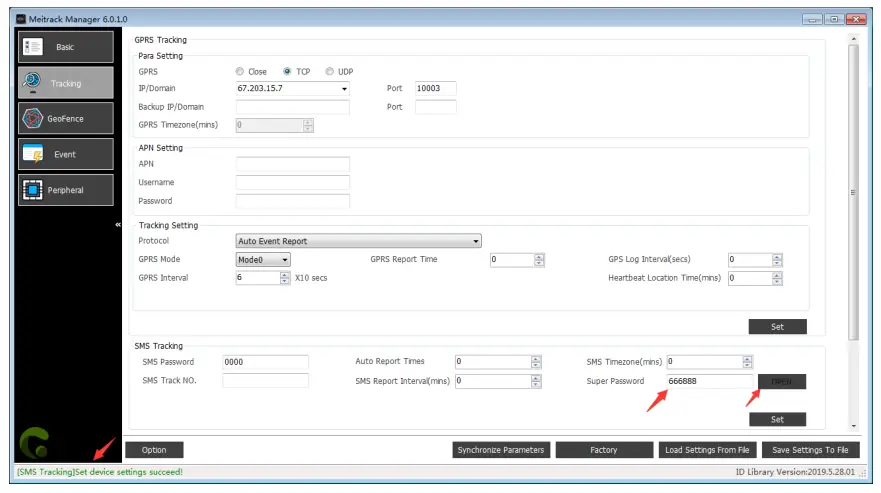Click the scrollbar down arrow

(x=853, y=426)
